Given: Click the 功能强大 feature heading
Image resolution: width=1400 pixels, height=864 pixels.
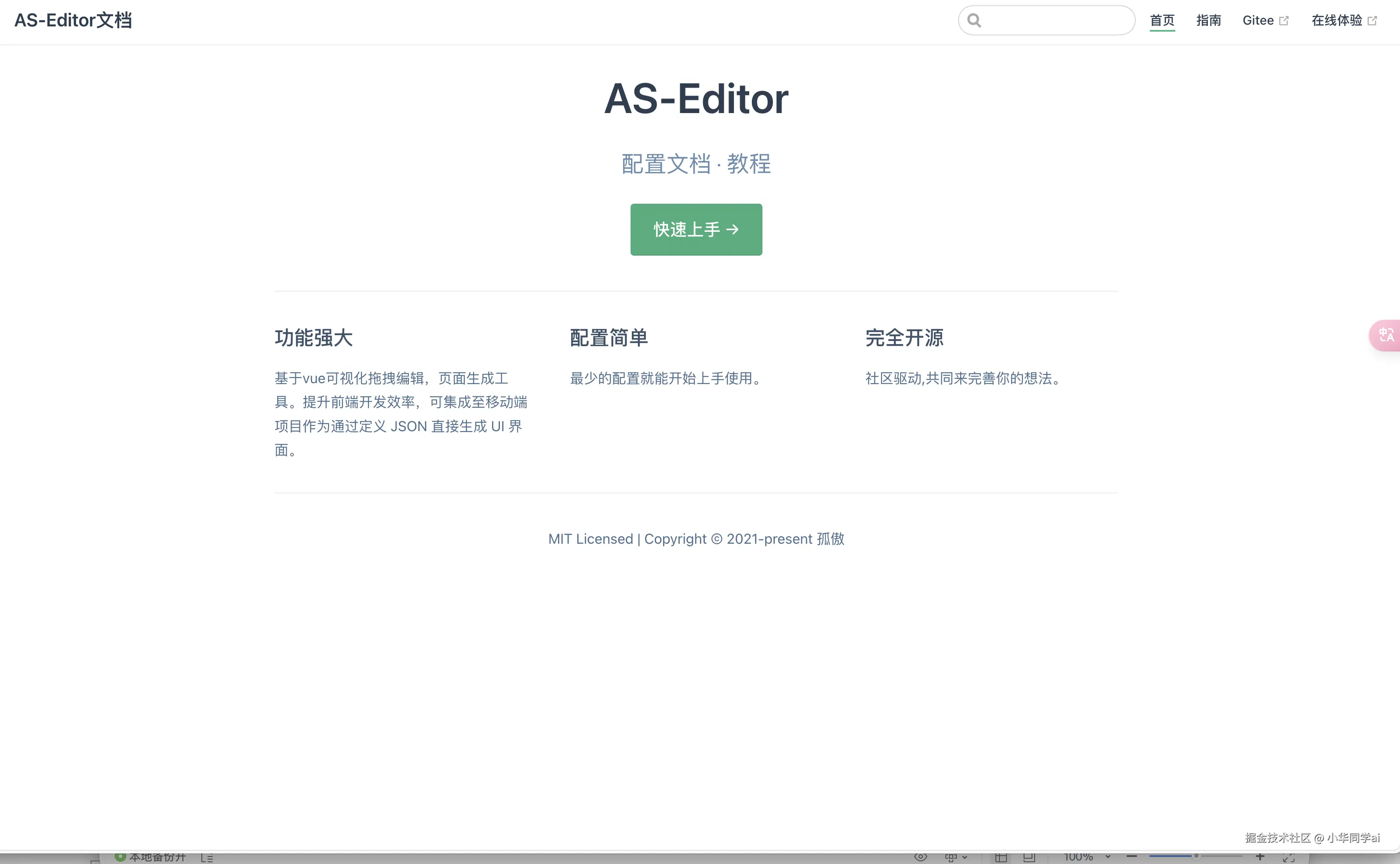Looking at the screenshot, I should tap(314, 338).
